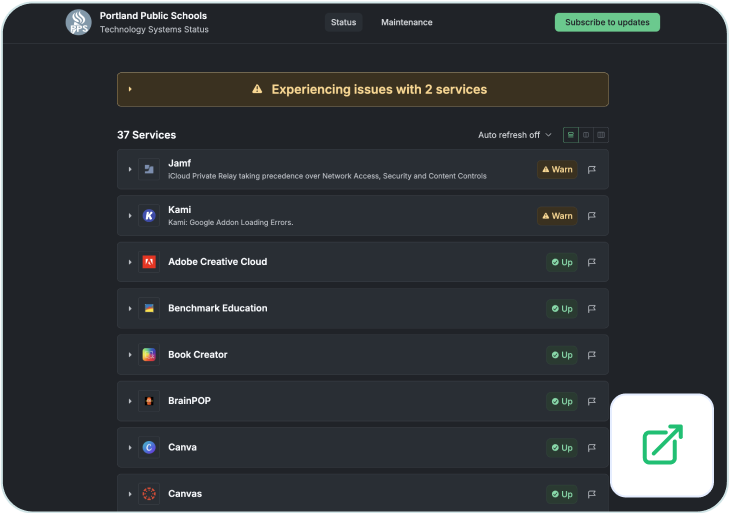
Task: Click the flag icon for Benchmark Education
Action: [x=592, y=308]
